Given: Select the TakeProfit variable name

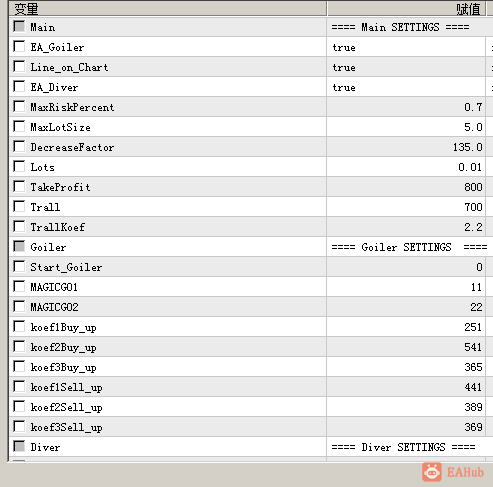Looking at the screenshot, I should pyautogui.click(x=60, y=187).
